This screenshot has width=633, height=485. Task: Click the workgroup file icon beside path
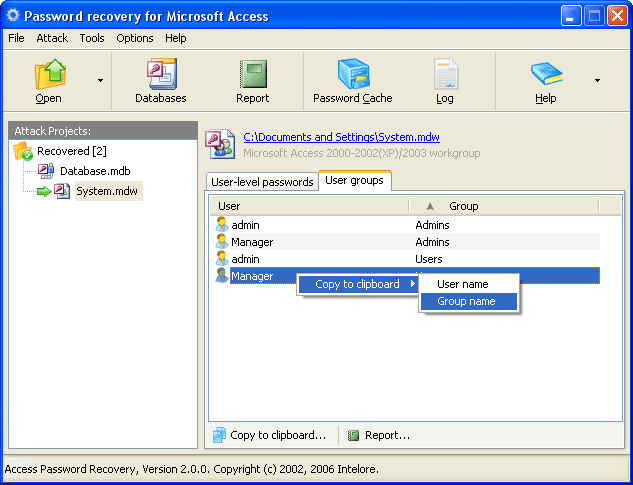[x=220, y=144]
